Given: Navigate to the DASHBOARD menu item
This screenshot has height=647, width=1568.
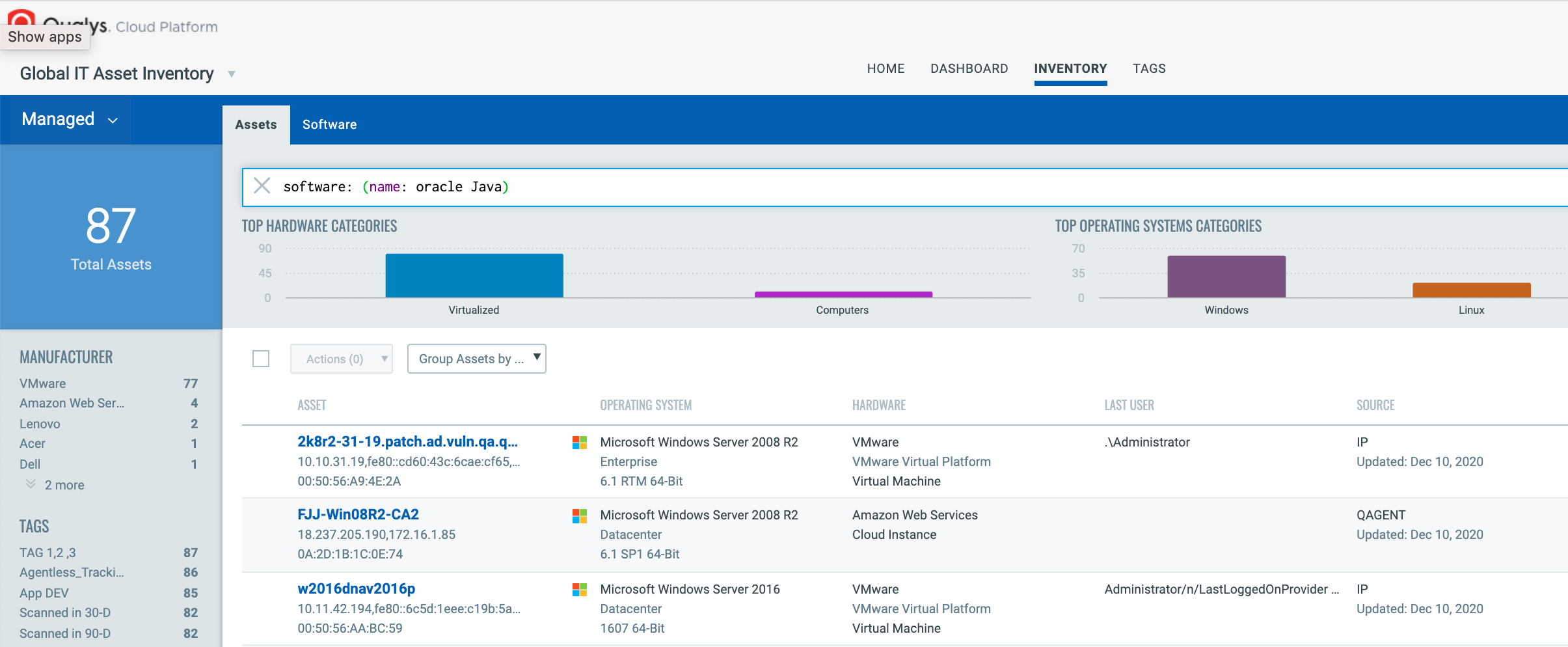Looking at the screenshot, I should click(969, 68).
